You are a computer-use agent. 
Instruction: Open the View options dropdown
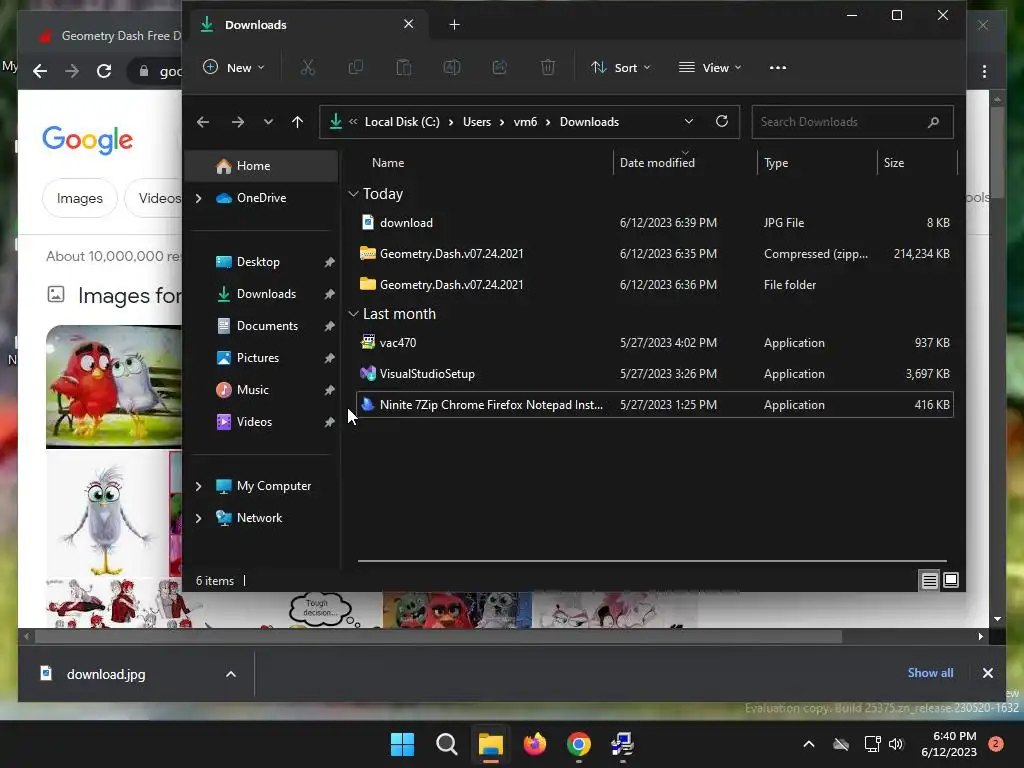point(710,67)
